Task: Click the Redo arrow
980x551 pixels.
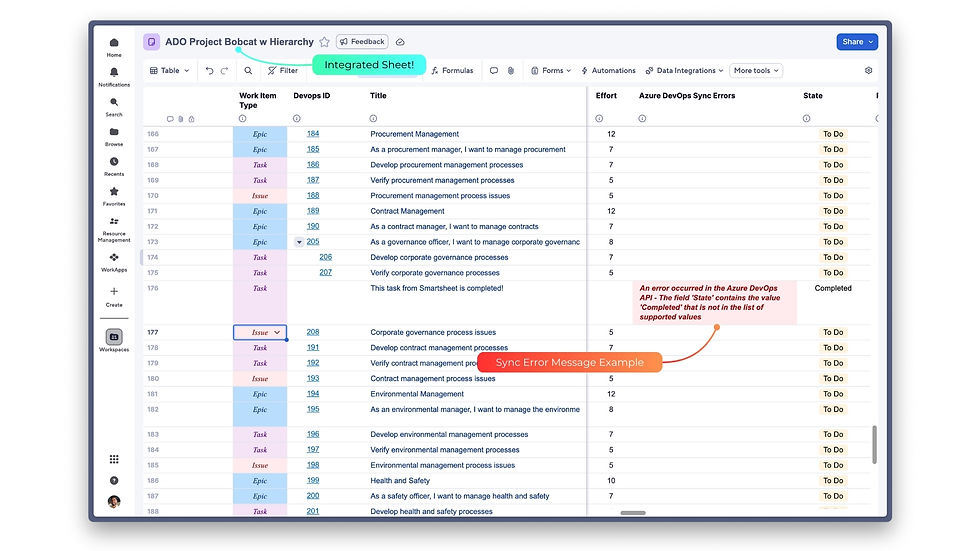Action: click(x=224, y=71)
